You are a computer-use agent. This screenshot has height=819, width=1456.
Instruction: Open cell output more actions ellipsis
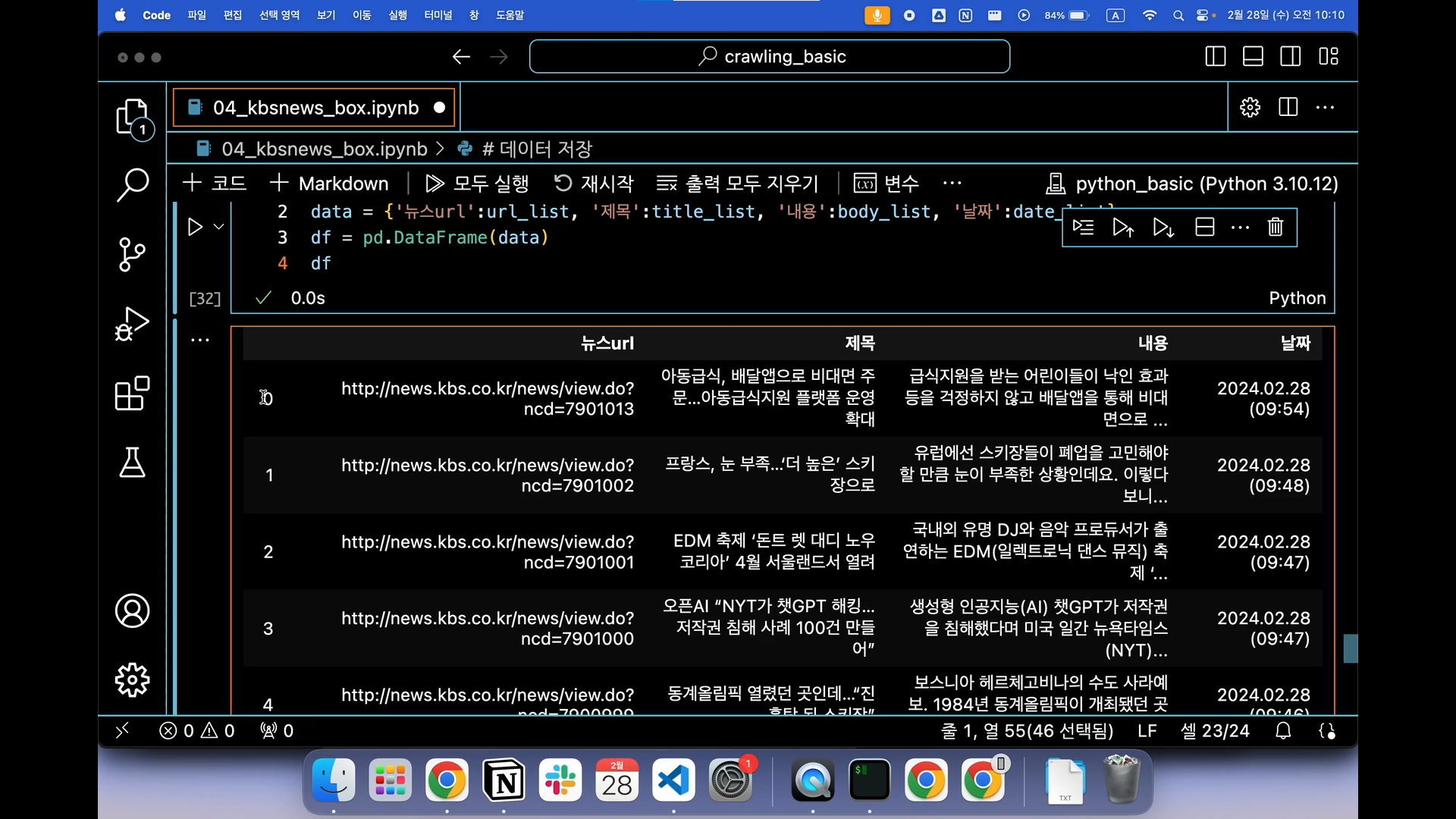click(200, 340)
